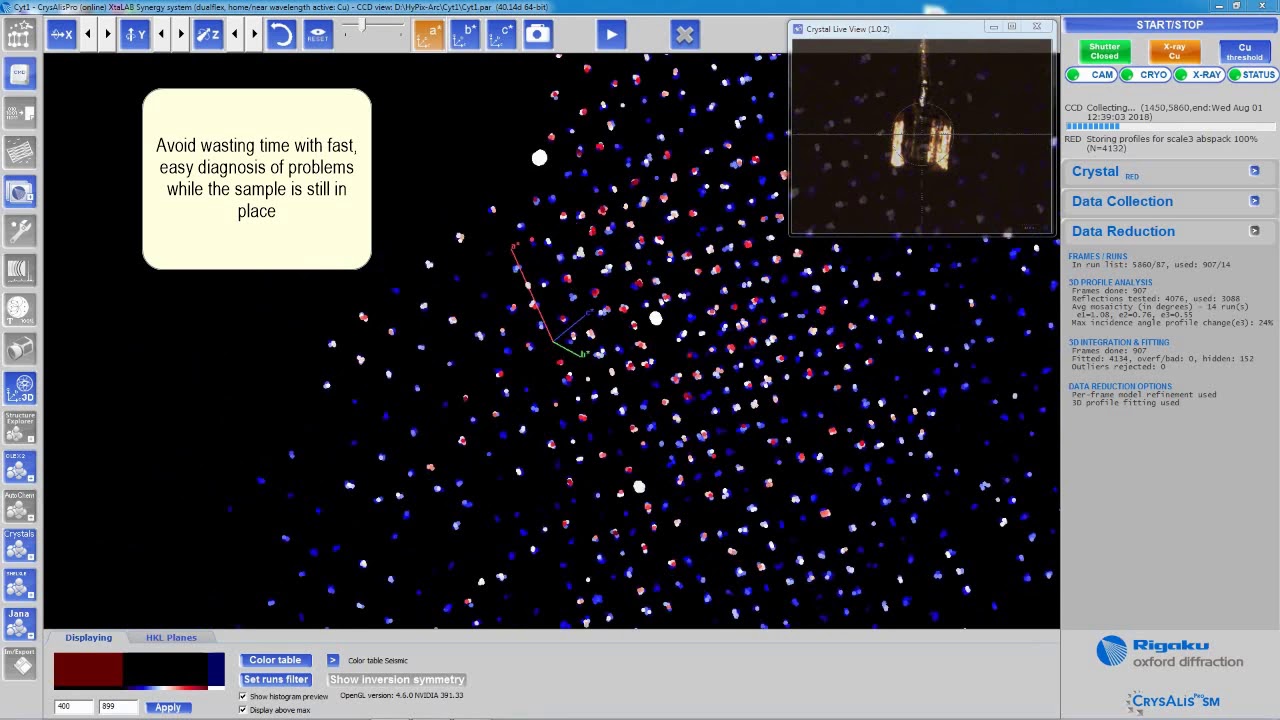Click the maximum intensity field 899
This screenshot has height=720, width=1280.
119,707
